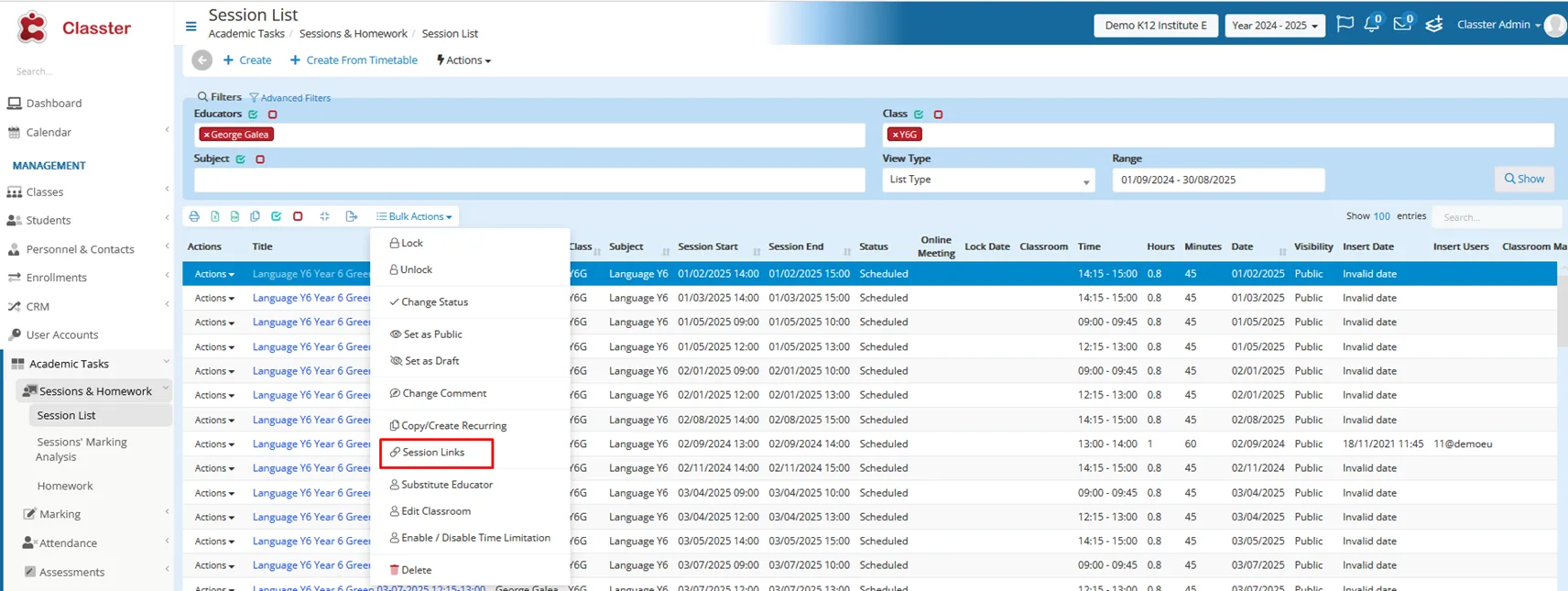The height and width of the screenshot is (591, 1568).
Task: Click the print icon in table toolbar
Action: [x=194, y=216]
